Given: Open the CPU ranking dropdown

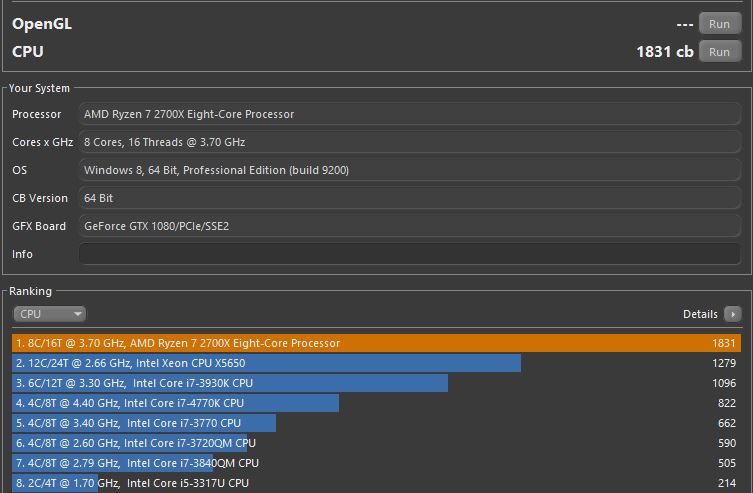Looking at the screenshot, I should [x=49, y=314].
